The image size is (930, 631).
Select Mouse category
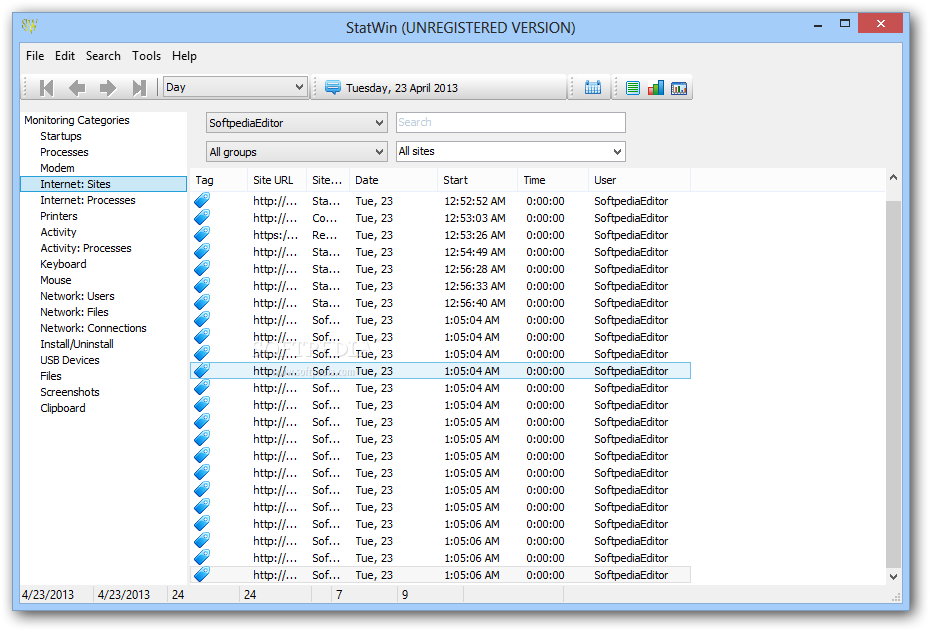coord(56,280)
